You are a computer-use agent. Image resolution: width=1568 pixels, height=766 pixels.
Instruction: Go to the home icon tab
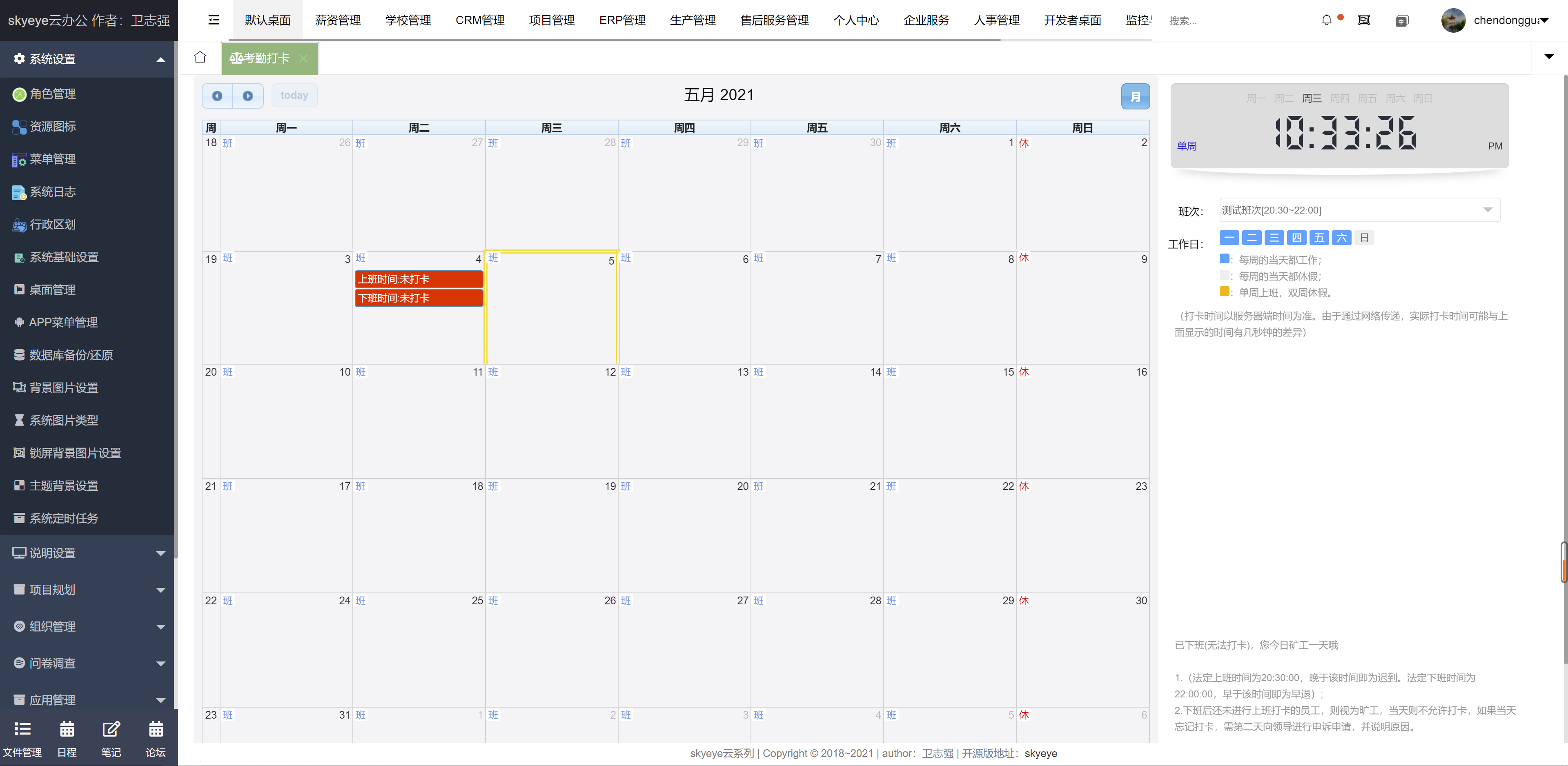pos(200,57)
